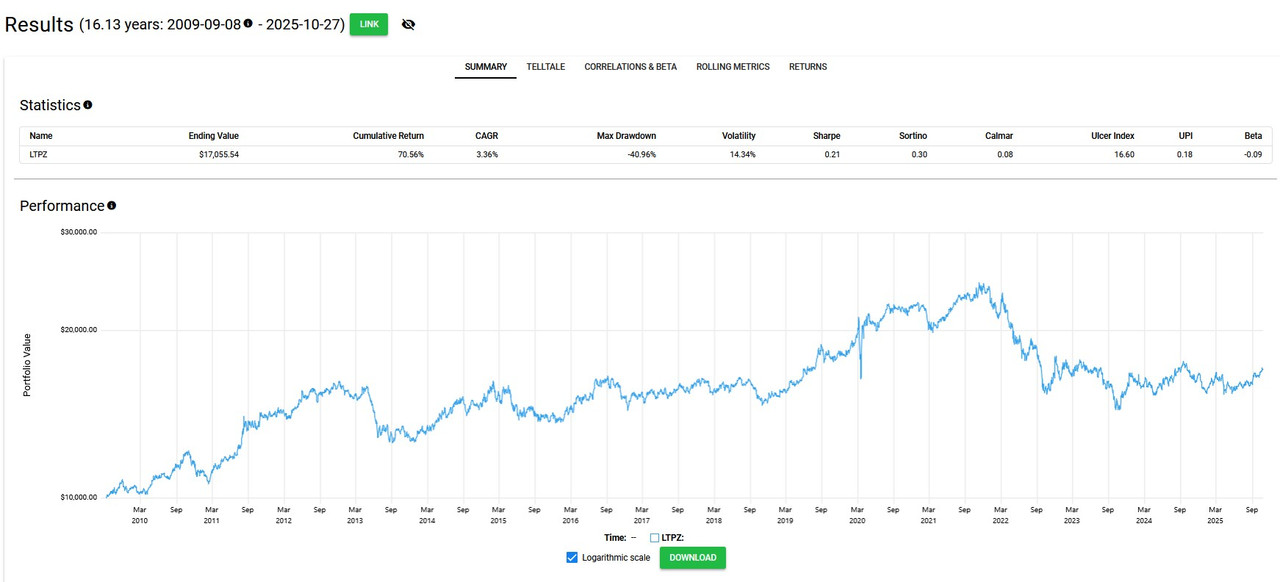
Task: Switch to the ROLLING METRICS tab
Action: 733,67
